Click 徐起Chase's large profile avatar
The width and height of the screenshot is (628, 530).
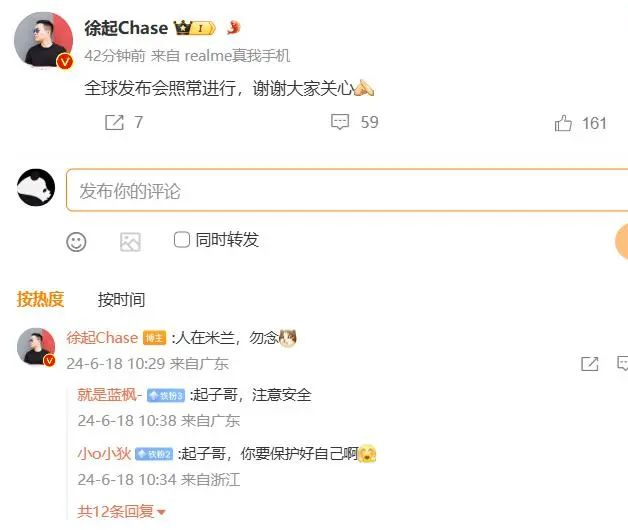[43, 40]
